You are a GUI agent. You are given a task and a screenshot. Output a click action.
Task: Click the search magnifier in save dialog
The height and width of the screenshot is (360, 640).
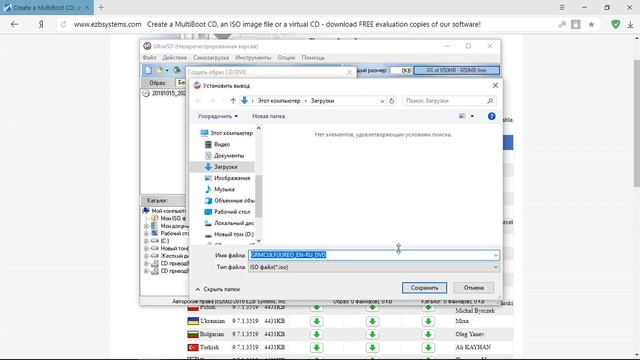point(490,101)
